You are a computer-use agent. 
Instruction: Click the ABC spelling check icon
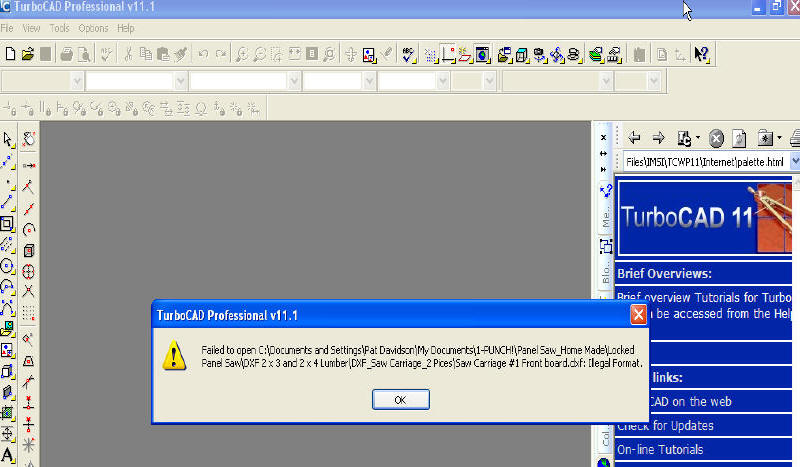[x=408, y=54]
